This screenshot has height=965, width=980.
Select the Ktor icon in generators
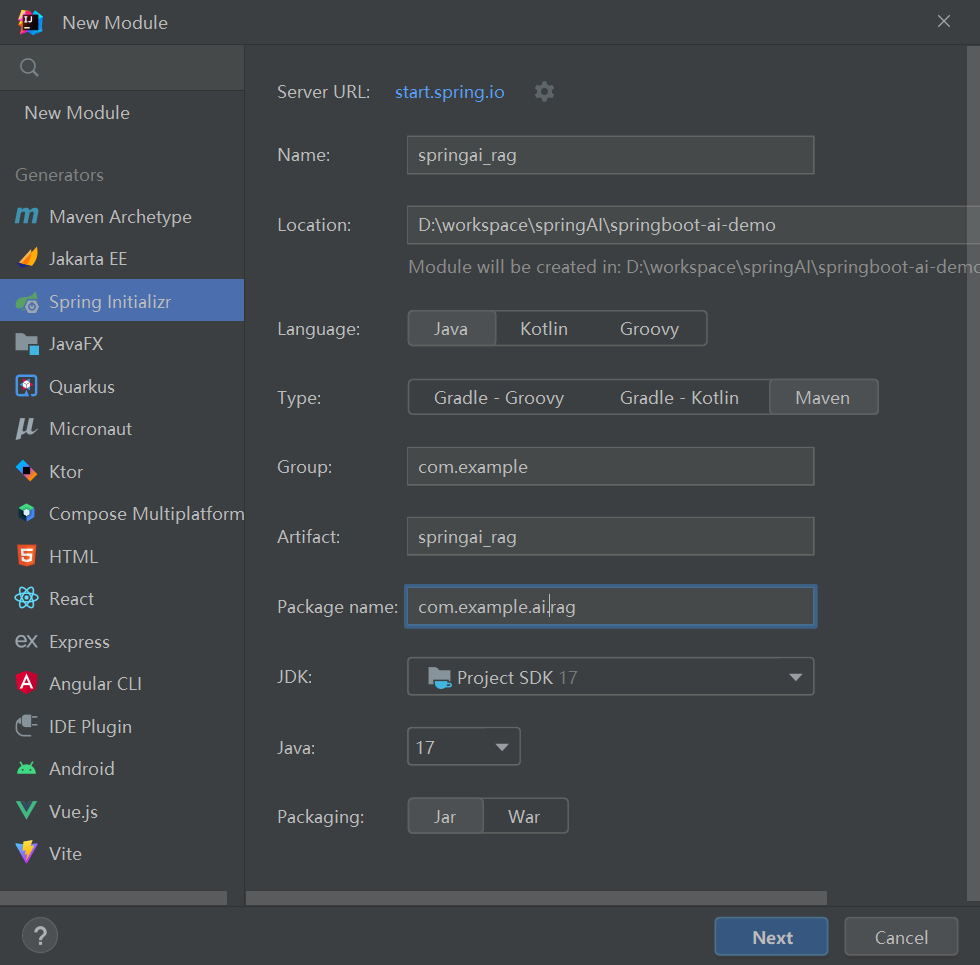pos(27,471)
